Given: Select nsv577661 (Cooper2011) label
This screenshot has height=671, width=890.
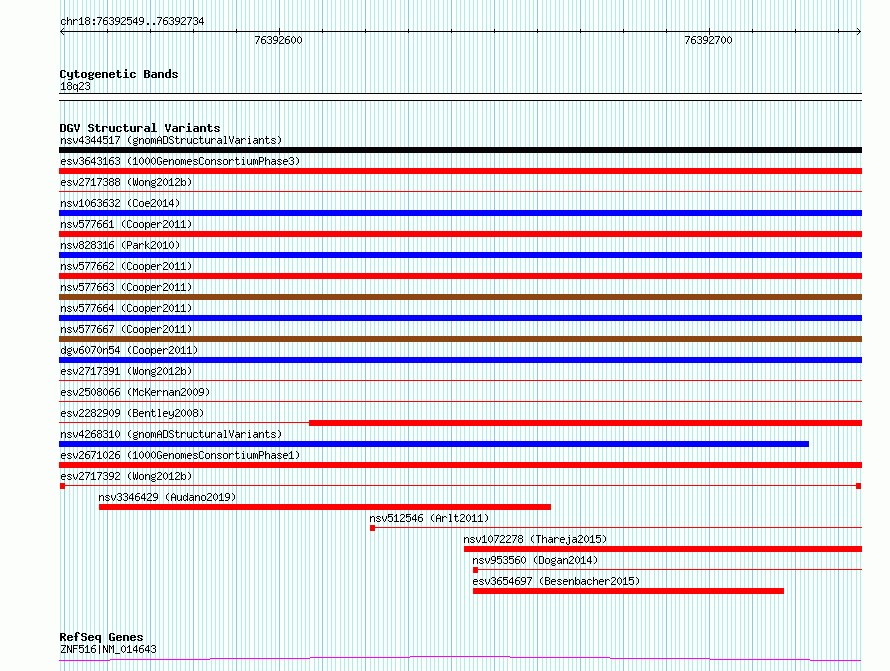Looking at the screenshot, I should coord(126,224).
